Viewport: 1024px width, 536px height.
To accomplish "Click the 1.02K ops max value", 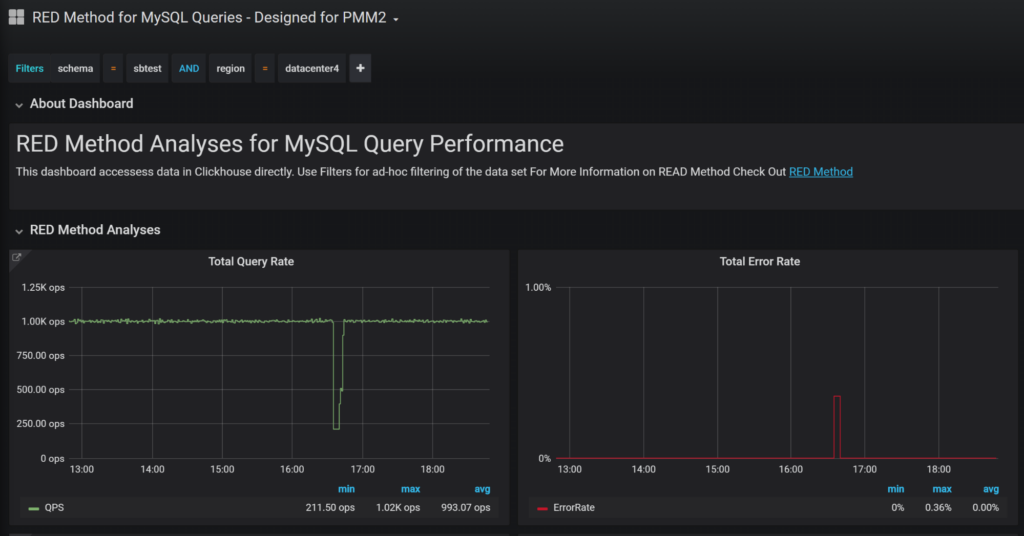I will (398, 507).
